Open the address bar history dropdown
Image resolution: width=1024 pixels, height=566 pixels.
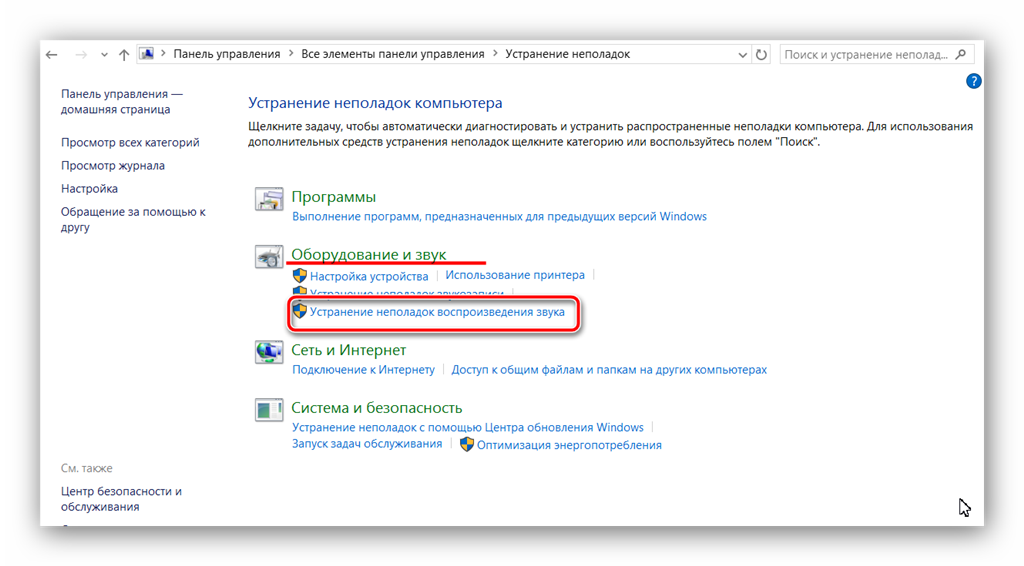pyautogui.click(x=742, y=55)
